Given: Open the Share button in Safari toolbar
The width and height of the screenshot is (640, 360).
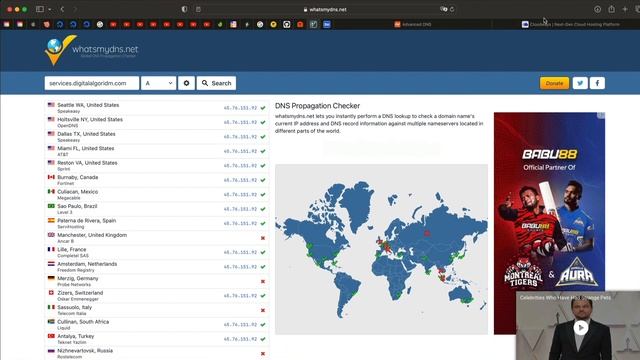Looking at the screenshot, I should (x=611, y=9).
